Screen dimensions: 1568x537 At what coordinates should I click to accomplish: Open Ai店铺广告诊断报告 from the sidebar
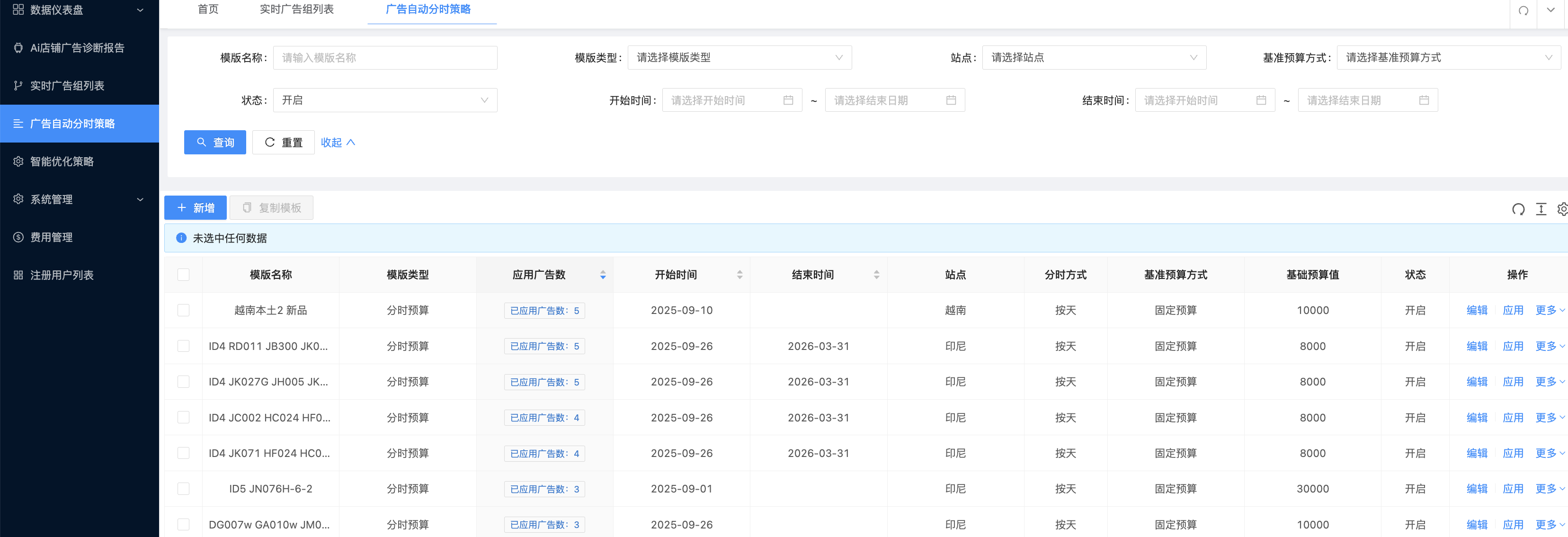[x=77, y=48]
